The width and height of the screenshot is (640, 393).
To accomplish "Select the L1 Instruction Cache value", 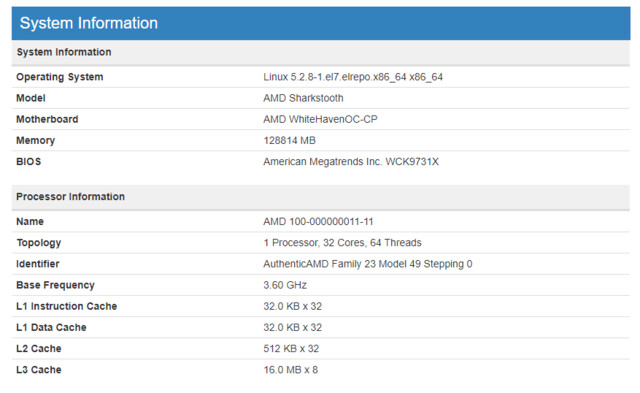I will (x=293, y=306).
